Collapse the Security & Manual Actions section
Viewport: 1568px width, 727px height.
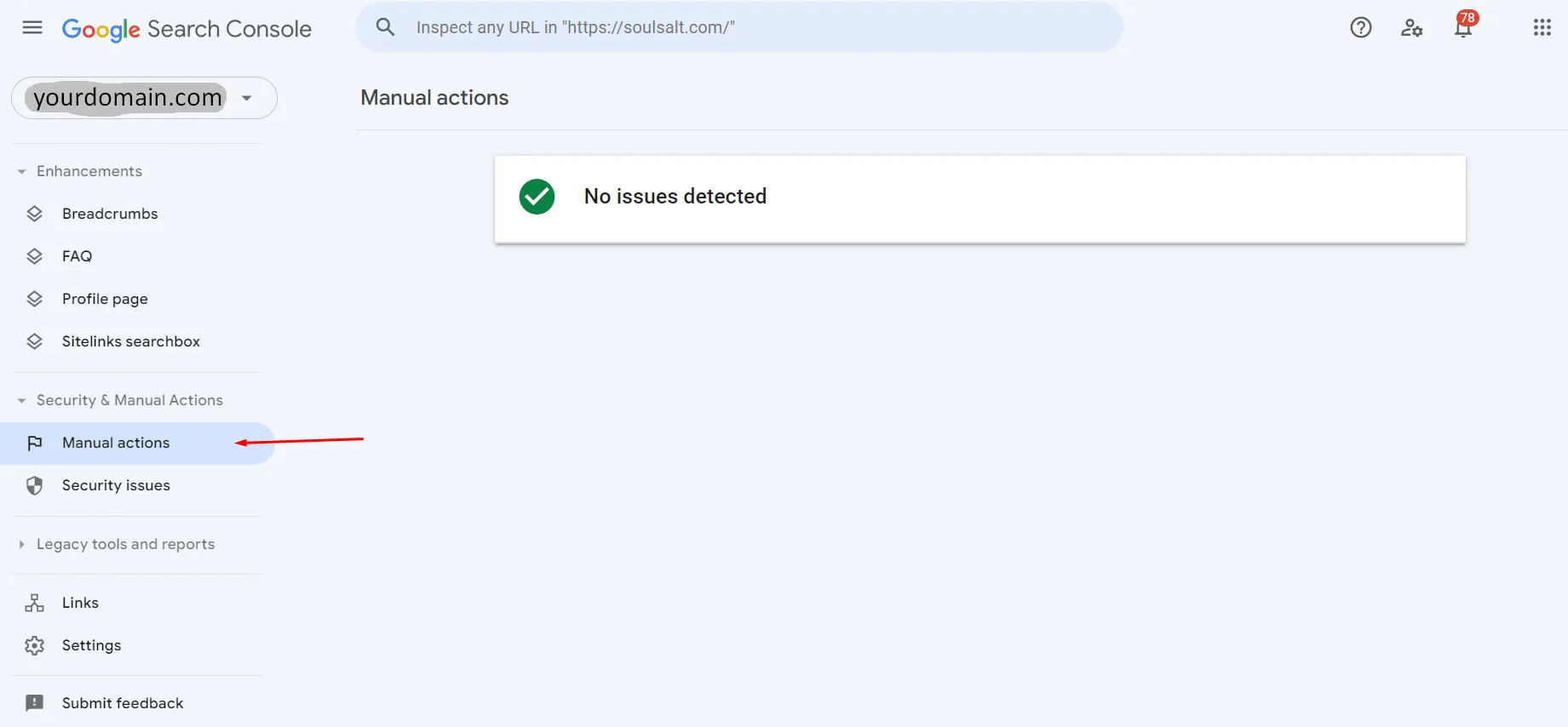pos(22,400)
